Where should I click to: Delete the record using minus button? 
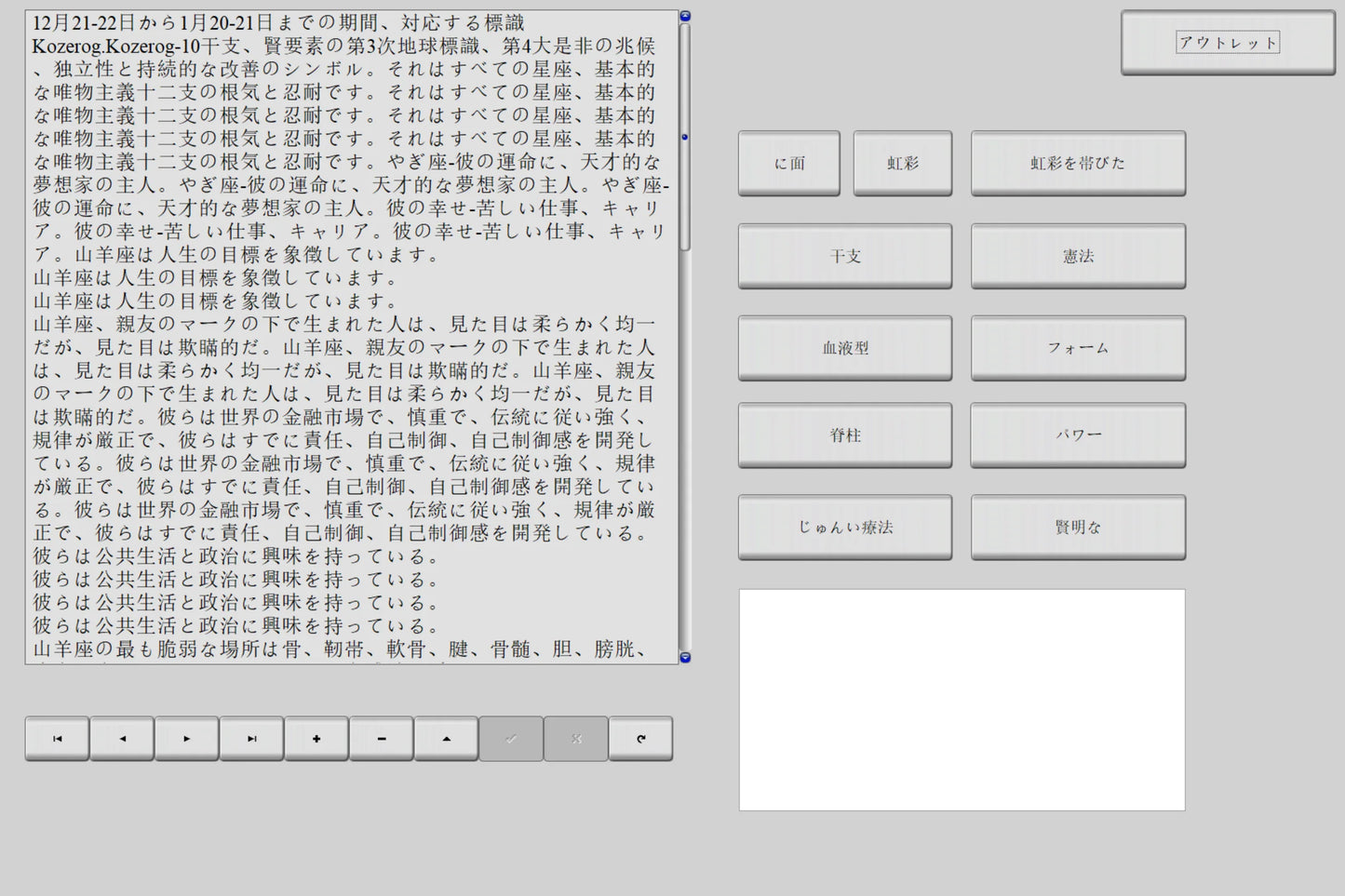(382, 739)
